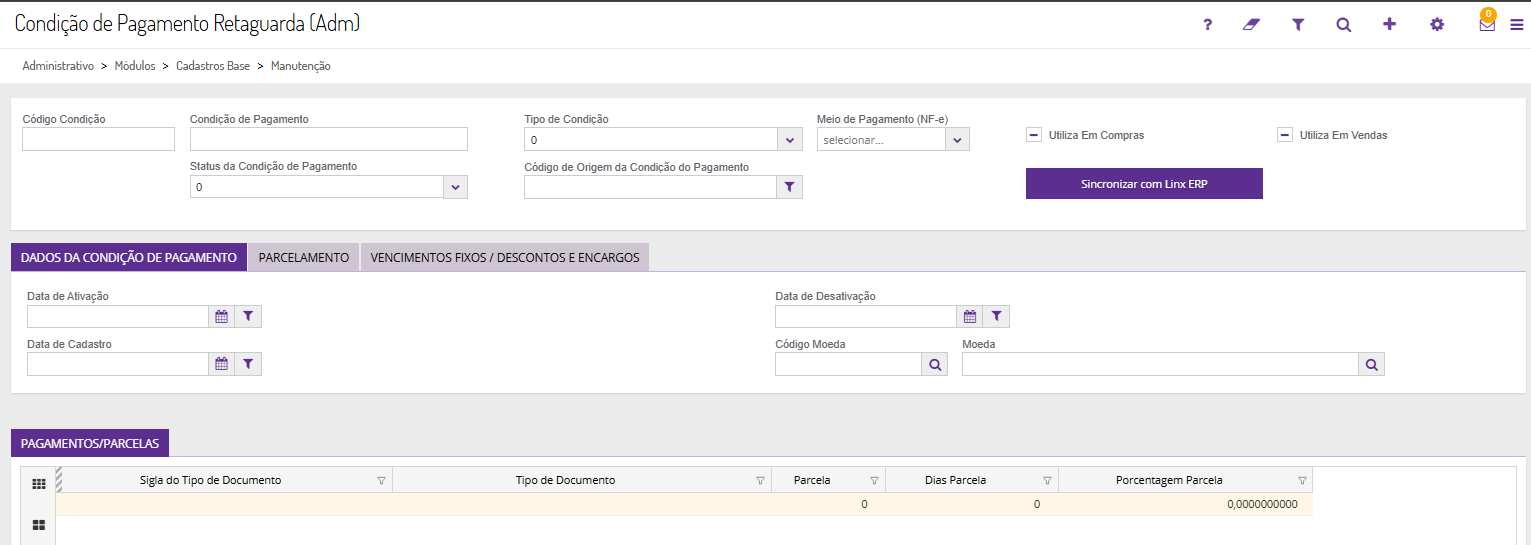Click the Sincronizar com Linx ERP button
Viewport: 1531px width, 545px height.
pyautogui.click(x=1144, y=184)
